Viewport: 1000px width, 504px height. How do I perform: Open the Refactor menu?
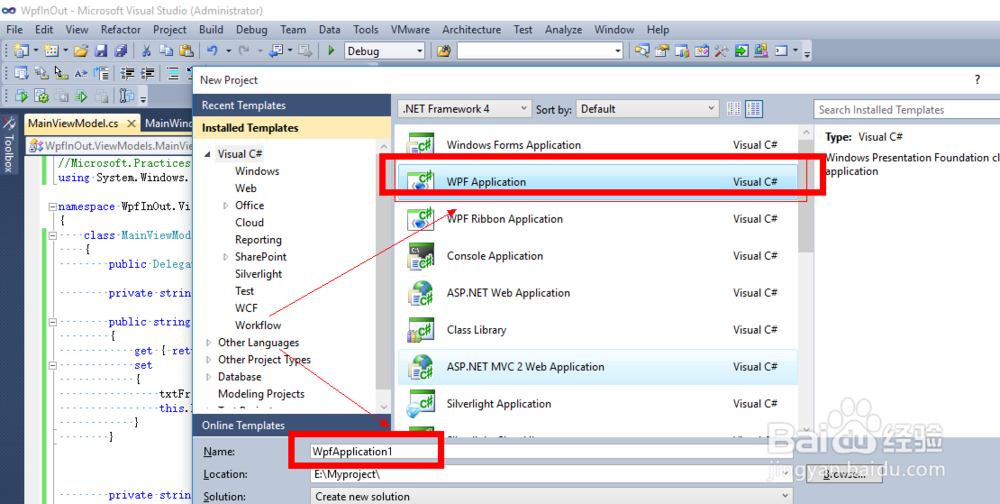pos(121,29)
